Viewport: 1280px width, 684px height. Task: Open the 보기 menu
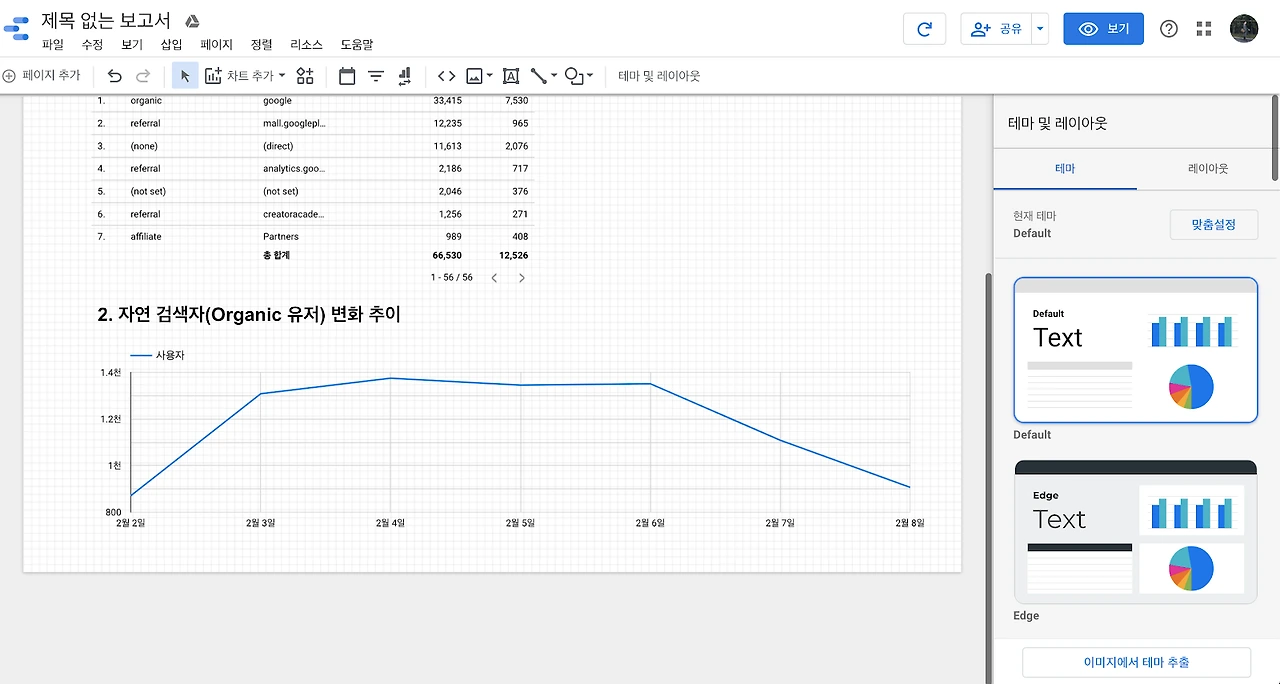pyautogui.click(x=132, y=45)
